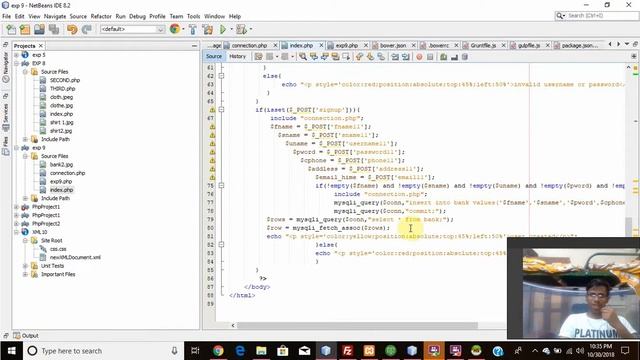Click the Debug Project icon

(x=241, y=29)
